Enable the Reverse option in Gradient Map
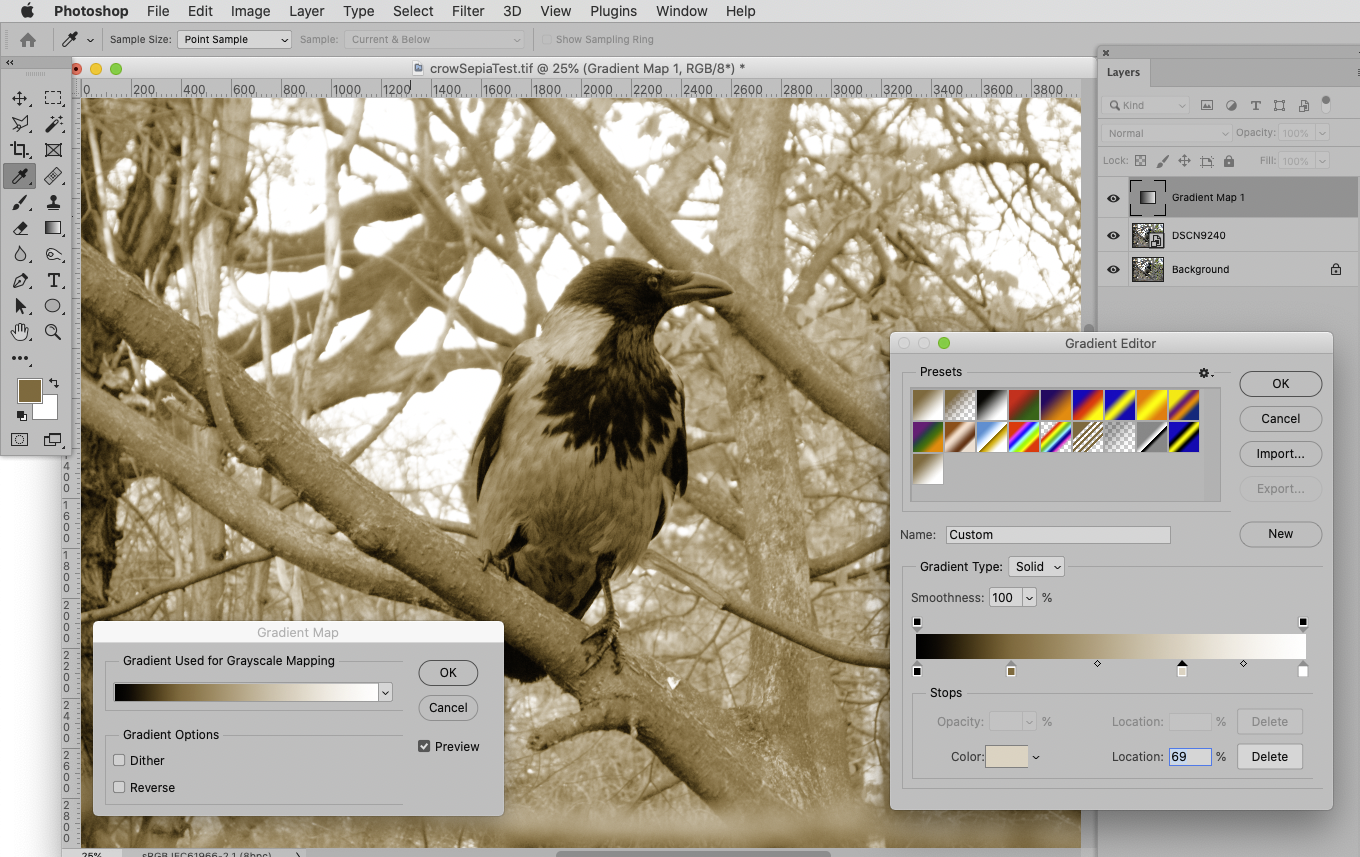The width and height of the screenshot is (1360, 857). coord(119,787)
